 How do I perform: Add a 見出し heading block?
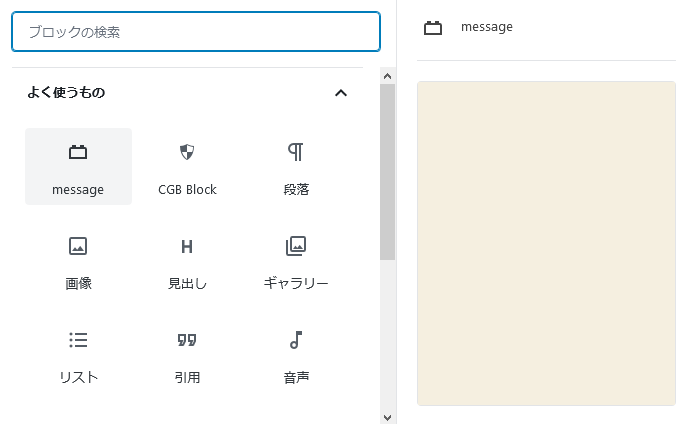point(187,261)
